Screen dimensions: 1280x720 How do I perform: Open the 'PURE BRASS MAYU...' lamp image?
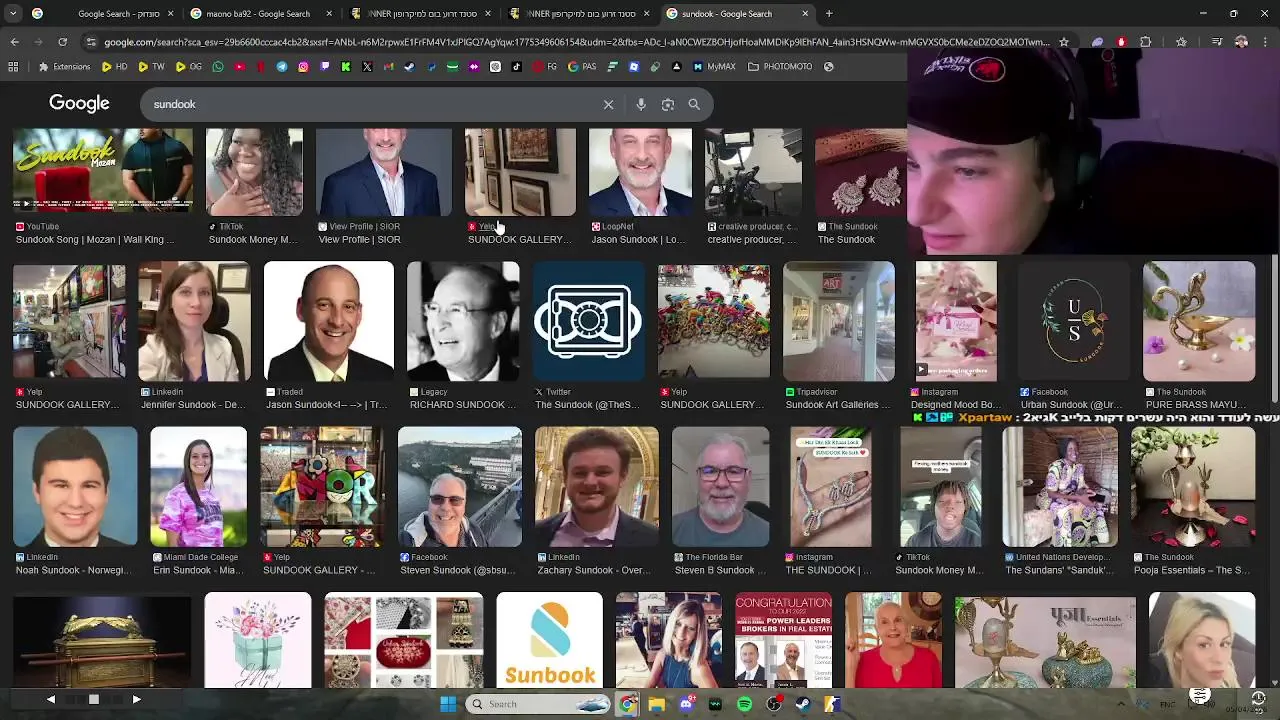(1199, 321)
